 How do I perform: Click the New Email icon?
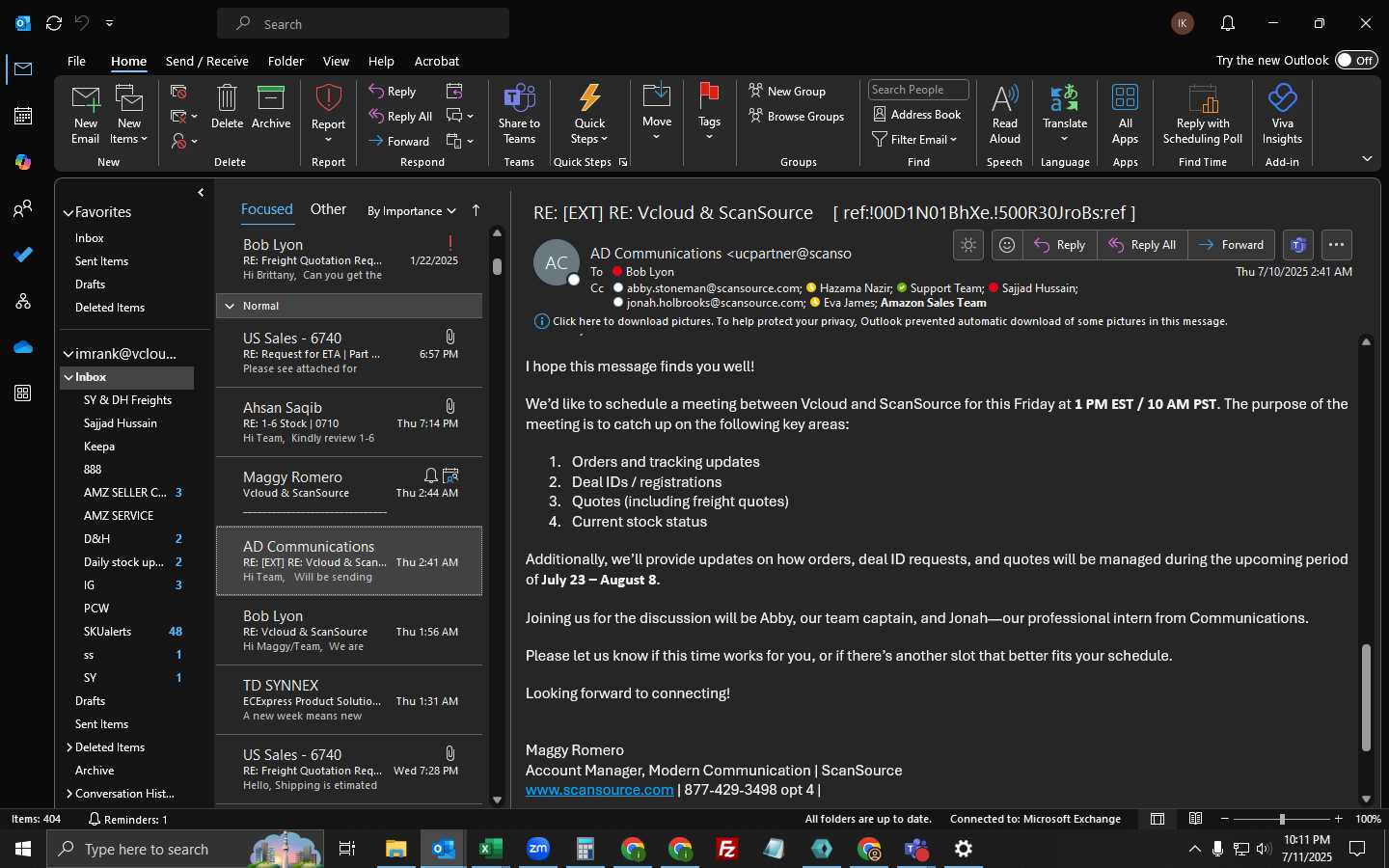point(85,98)
